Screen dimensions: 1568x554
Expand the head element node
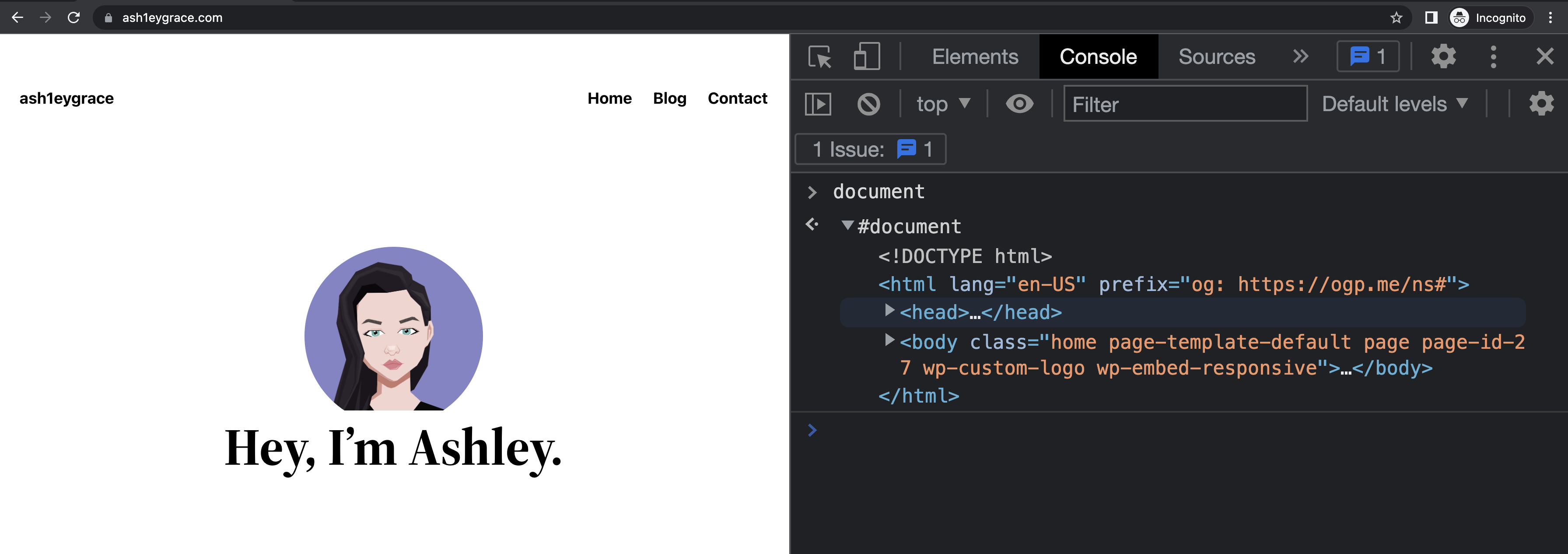889,311
